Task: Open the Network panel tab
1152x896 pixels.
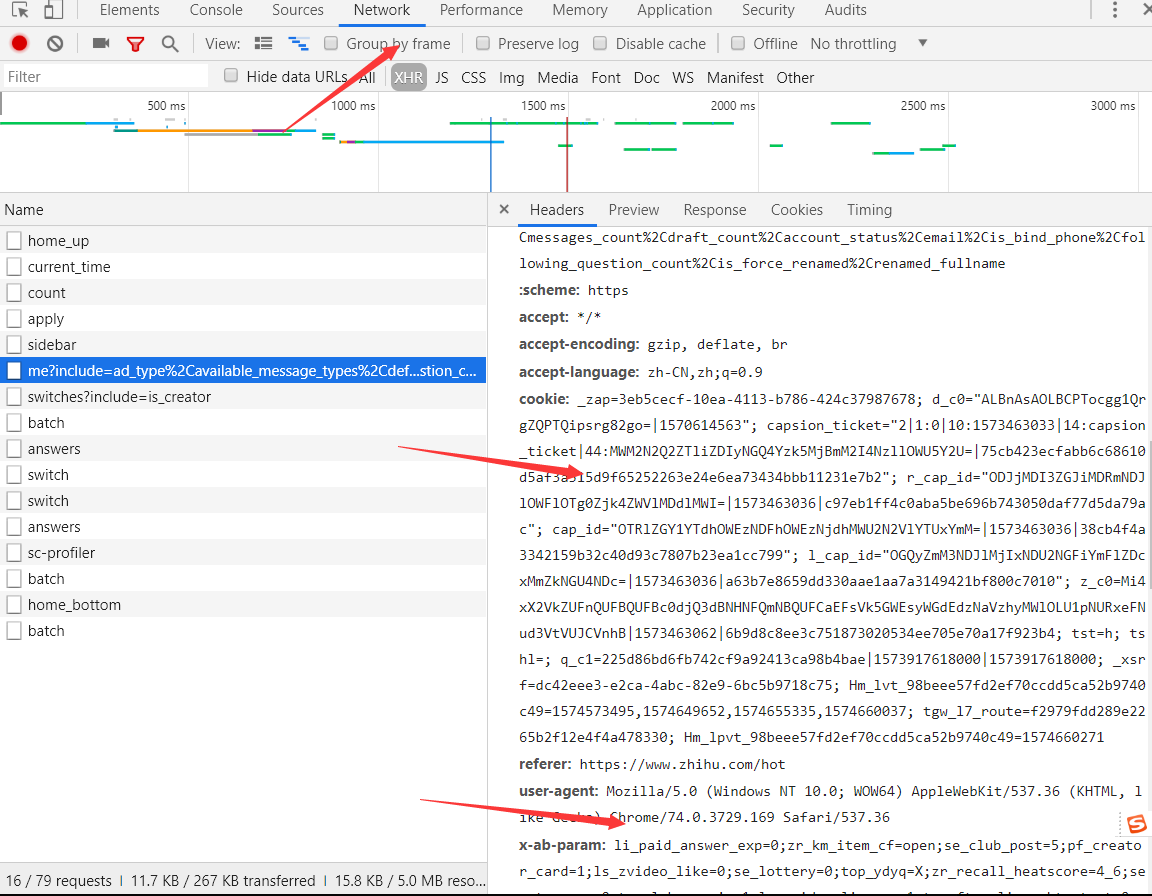Action: coord(381,10)
